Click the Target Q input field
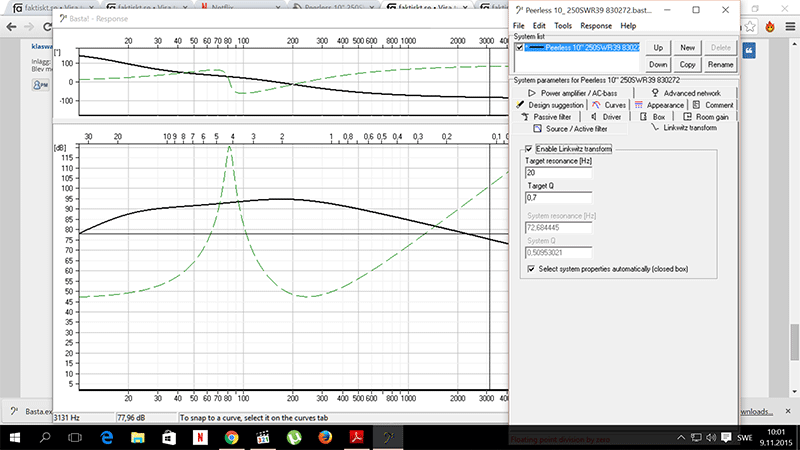800x450 pixels. (x=558, y=197)
